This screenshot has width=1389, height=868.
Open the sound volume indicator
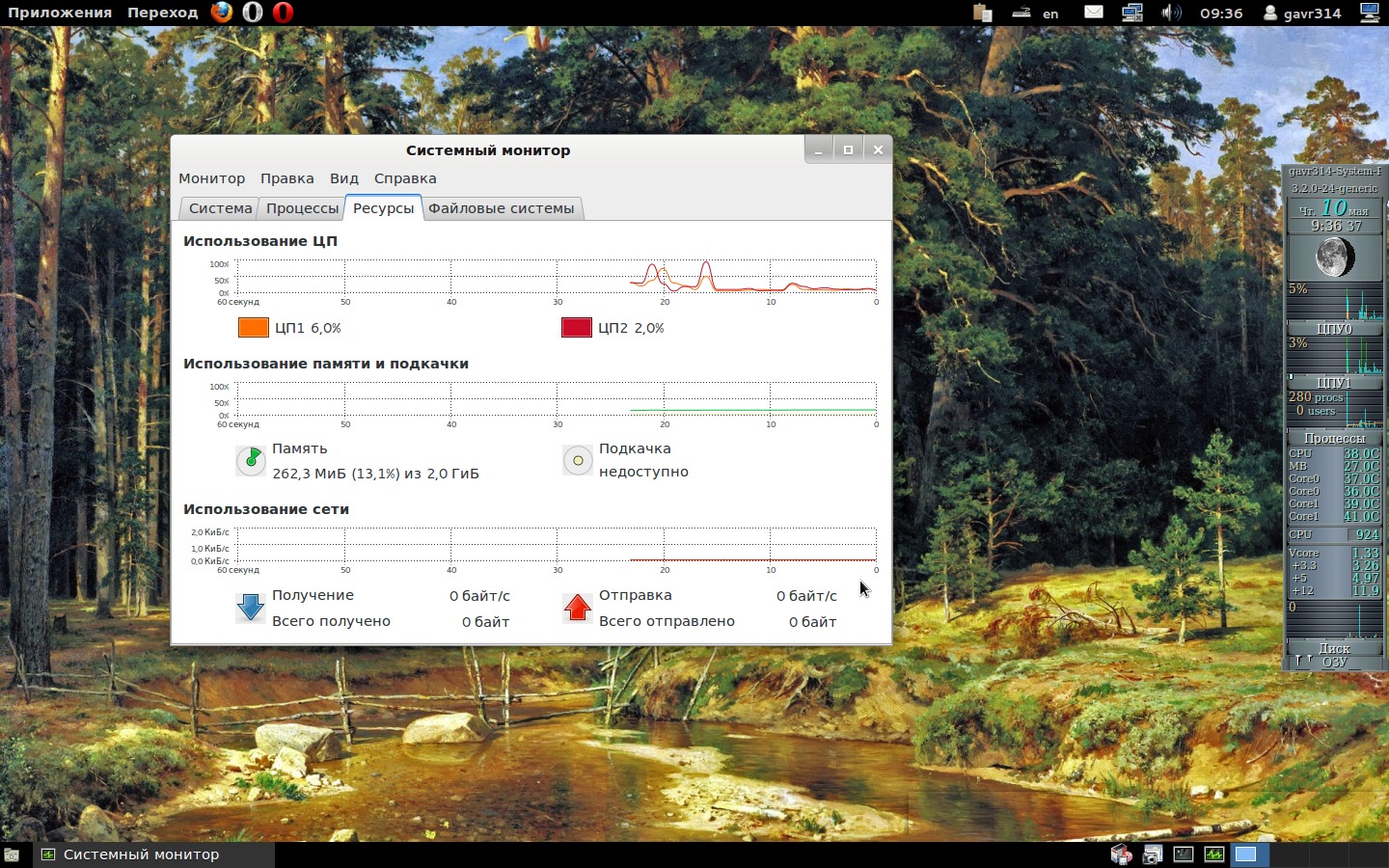pyautogui.click(x=1171, y=13)
